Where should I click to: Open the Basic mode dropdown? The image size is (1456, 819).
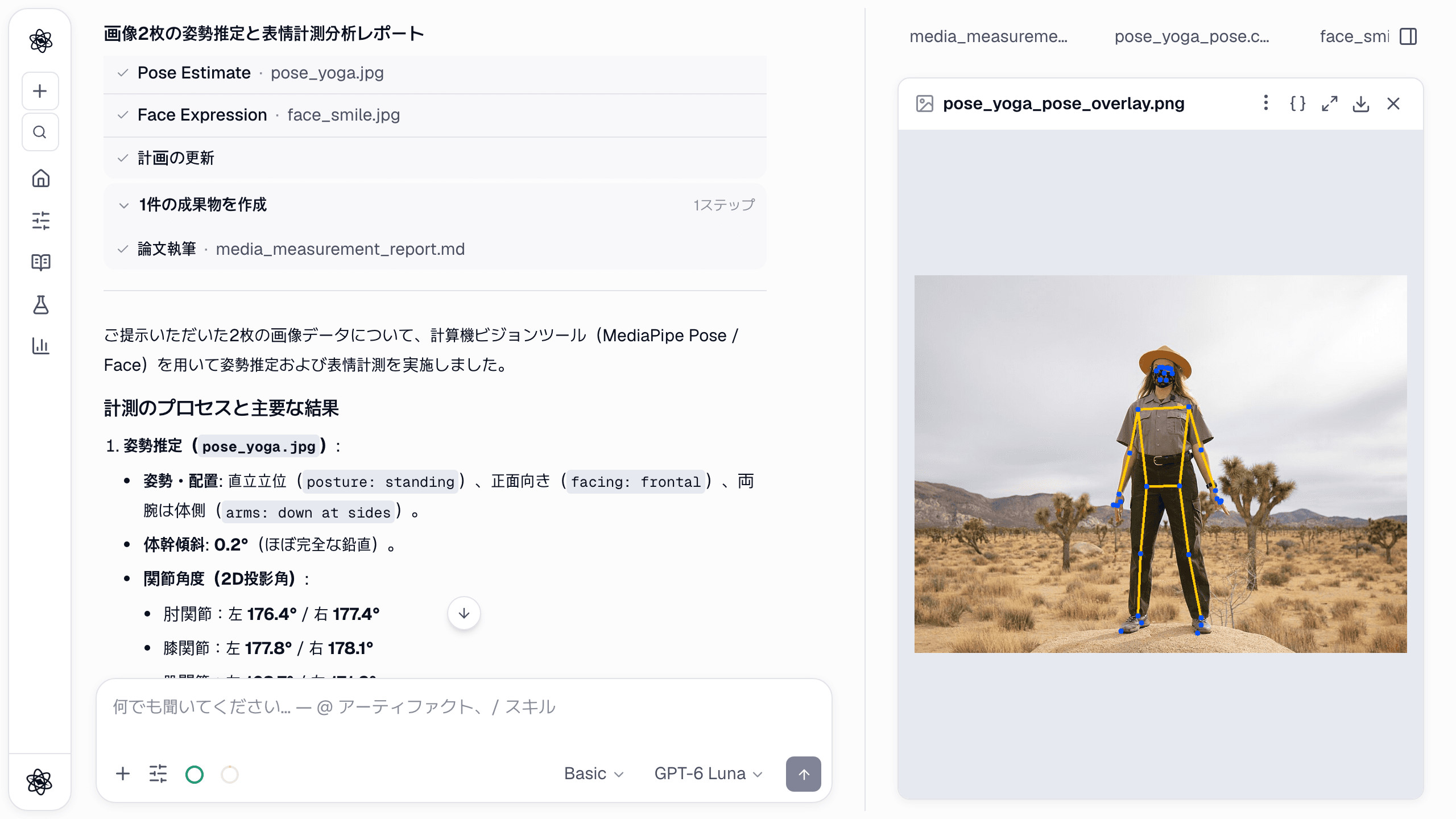point(594,773)
